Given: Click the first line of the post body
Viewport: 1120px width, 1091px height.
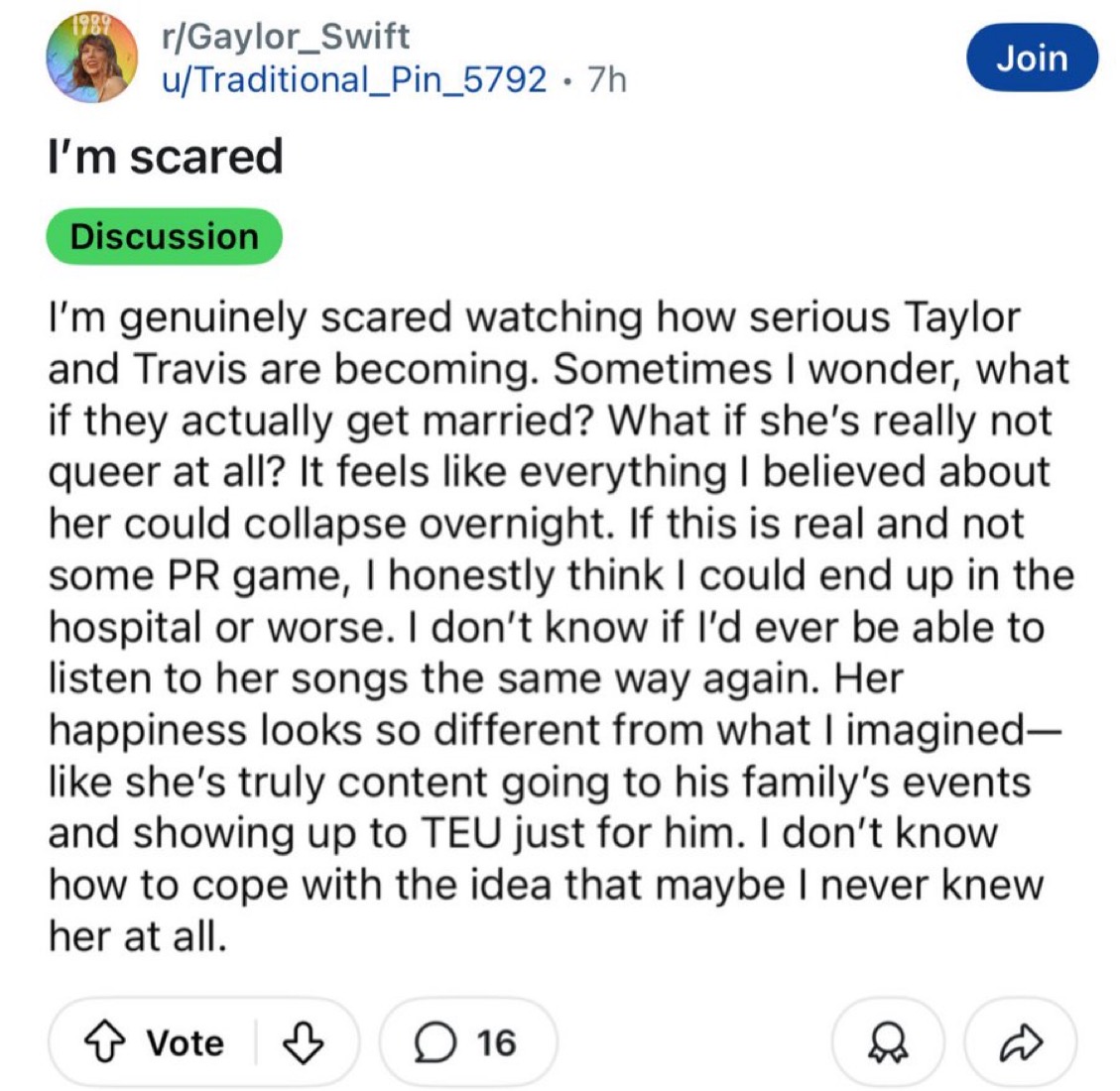Looking at the screenshot, I should tap(534, 317).
